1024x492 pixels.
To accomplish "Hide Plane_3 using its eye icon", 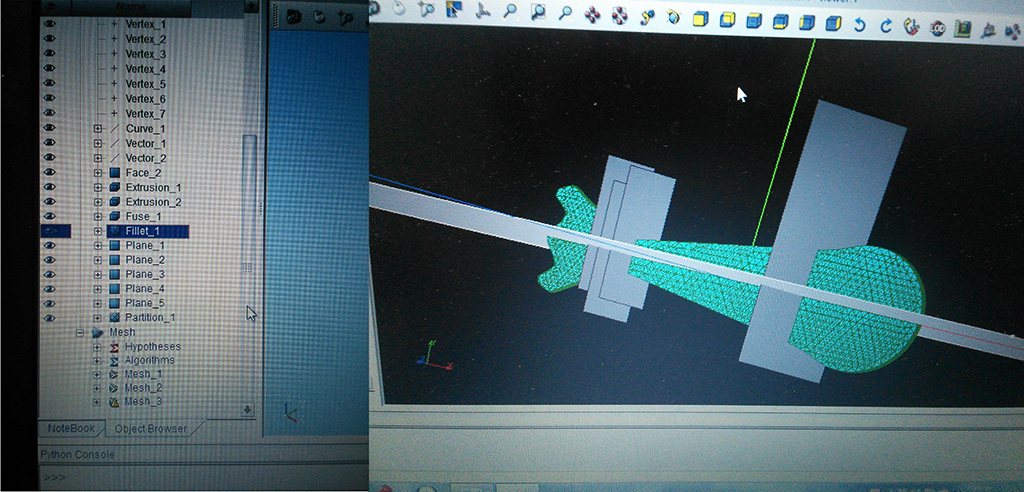I will click(x=50, y=274).
